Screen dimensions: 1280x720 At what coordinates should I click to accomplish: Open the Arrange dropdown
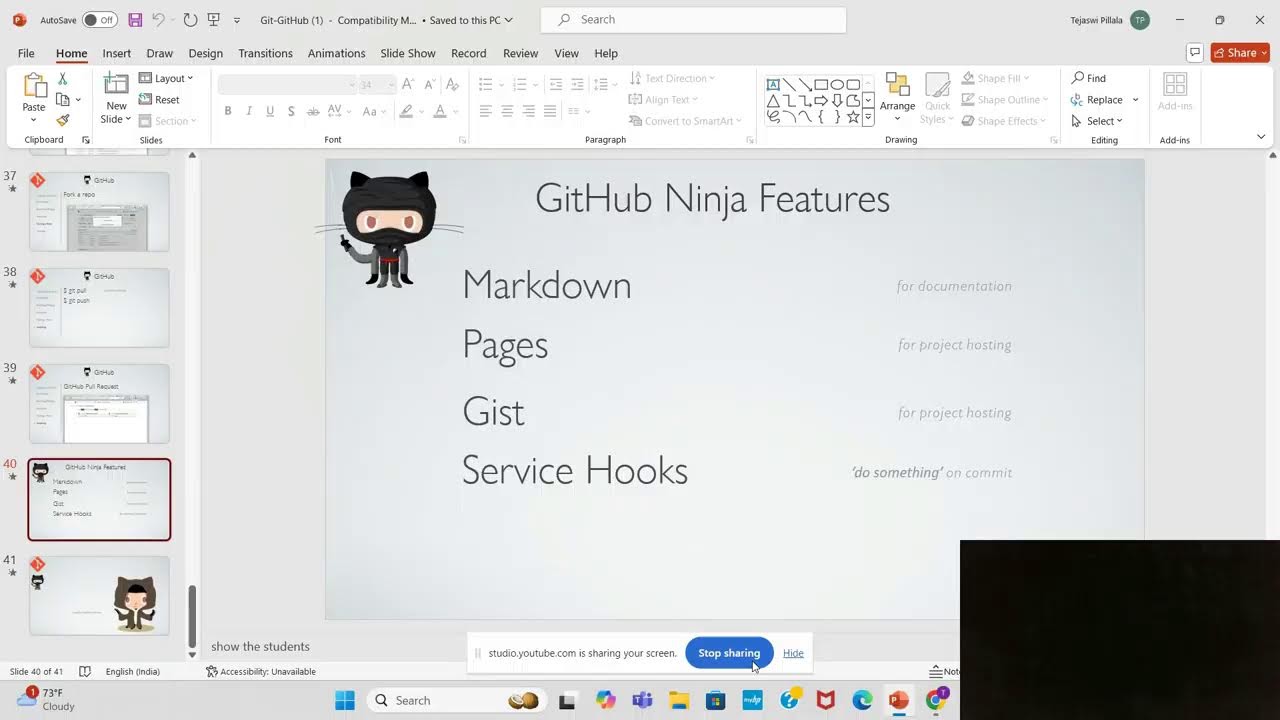(x=897, y=98)
